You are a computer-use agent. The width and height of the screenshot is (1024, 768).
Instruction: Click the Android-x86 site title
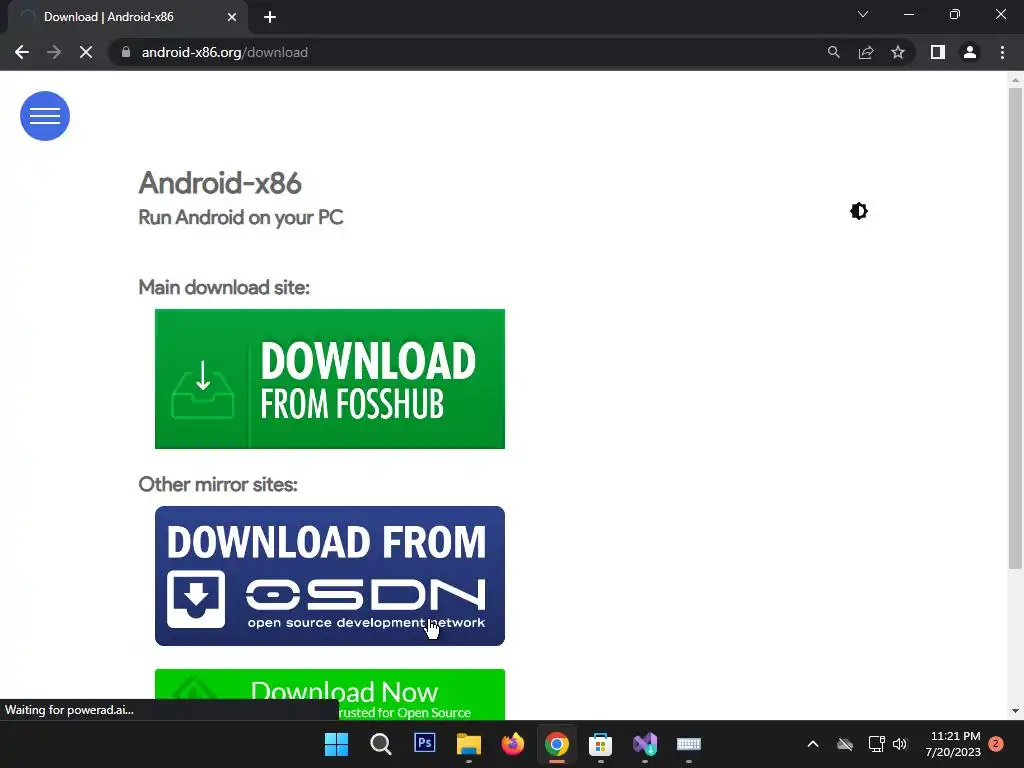(x=220, y=184)
